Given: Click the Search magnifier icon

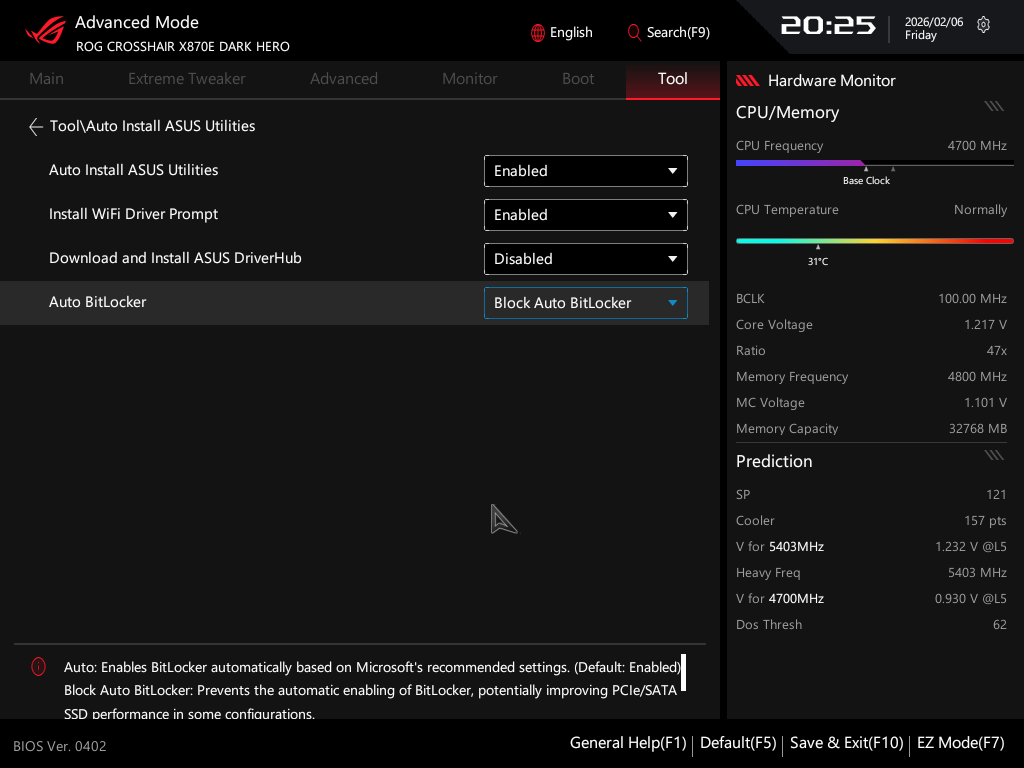Looking at the screenshot, I should (x=634, y=33).
